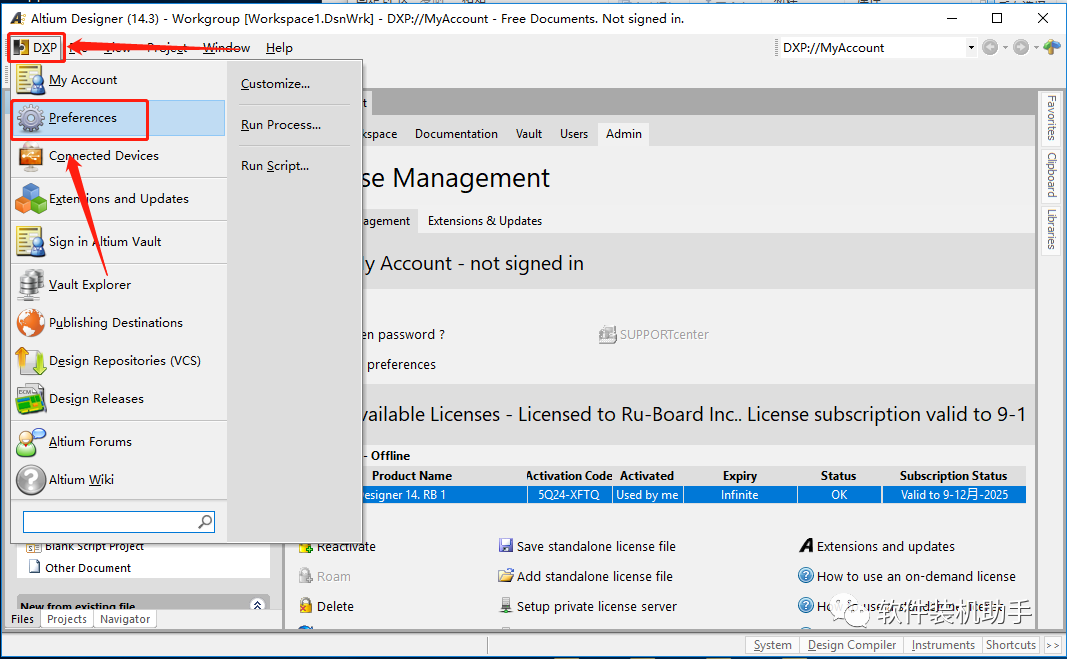The width and height of the screenshot is (1067, 659).
Task: Click the navigate Forward arrow button
Action: (1020, 47)
